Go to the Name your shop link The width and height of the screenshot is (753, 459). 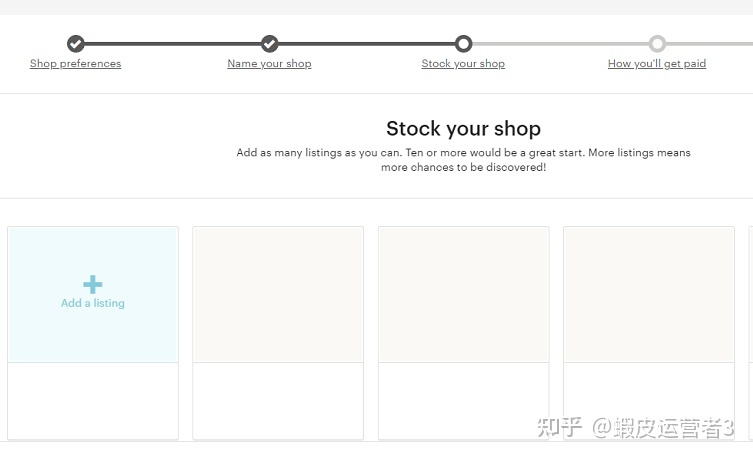click(x=269, y=64)
